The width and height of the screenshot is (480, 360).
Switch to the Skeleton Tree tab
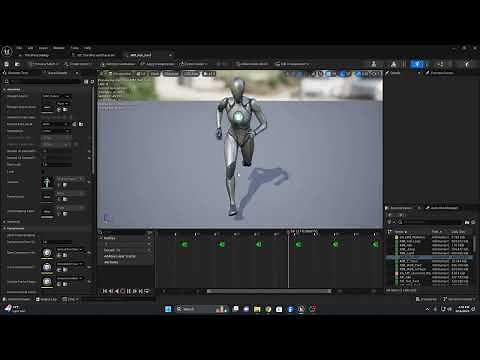[18, 73]
